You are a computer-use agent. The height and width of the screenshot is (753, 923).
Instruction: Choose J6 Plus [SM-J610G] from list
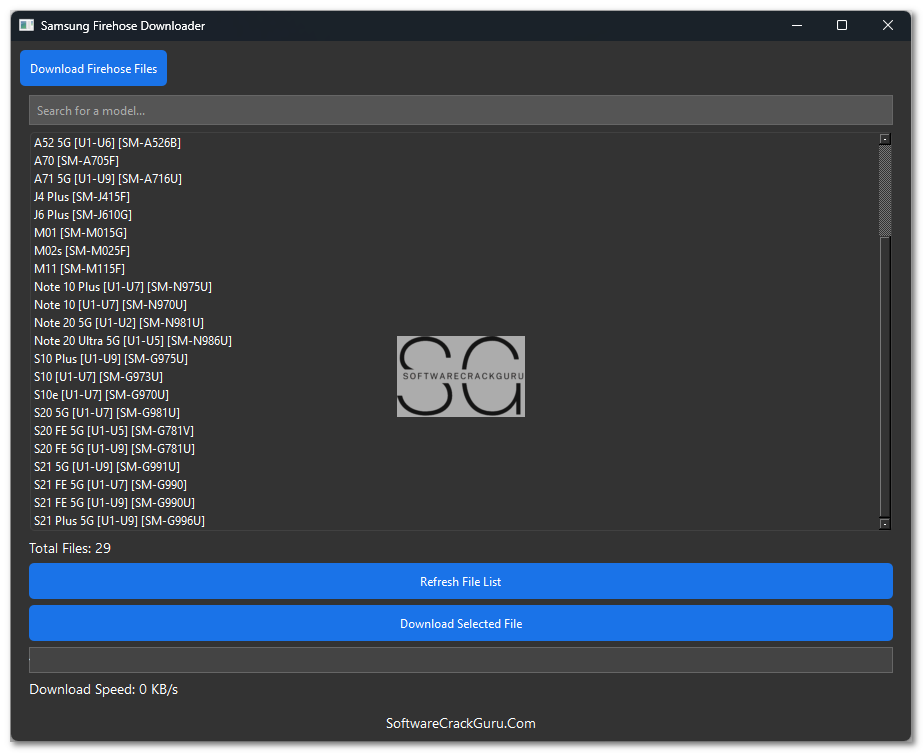pos(83,214)
